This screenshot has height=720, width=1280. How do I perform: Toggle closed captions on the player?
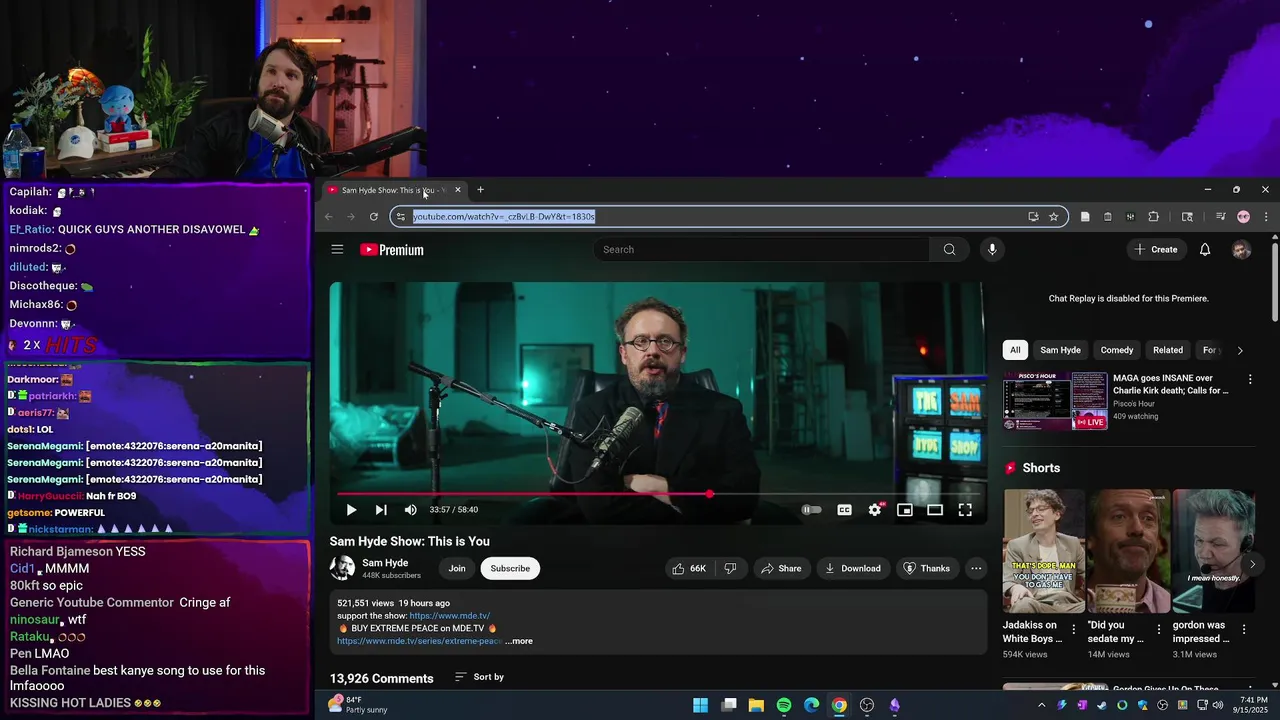pos(844,510)
